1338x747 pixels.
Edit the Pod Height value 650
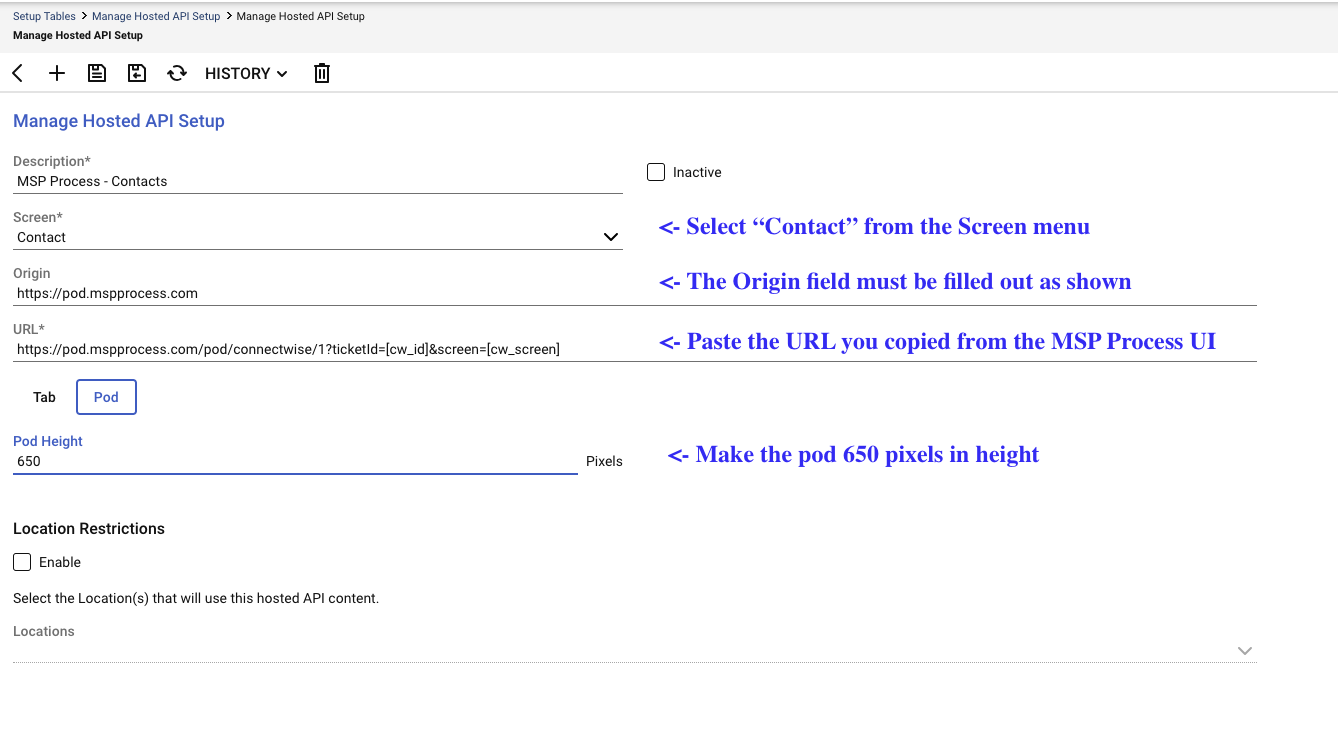click(295, 461)
